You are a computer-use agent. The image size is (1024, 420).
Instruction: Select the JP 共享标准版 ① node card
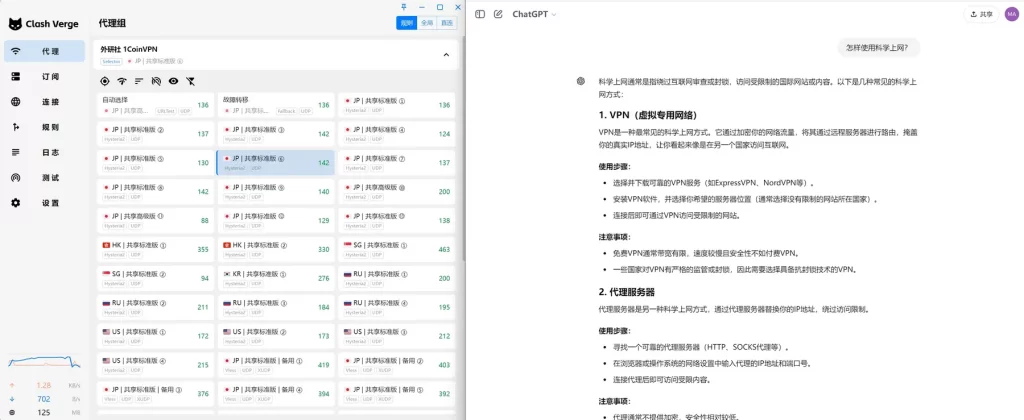[396, 105]
